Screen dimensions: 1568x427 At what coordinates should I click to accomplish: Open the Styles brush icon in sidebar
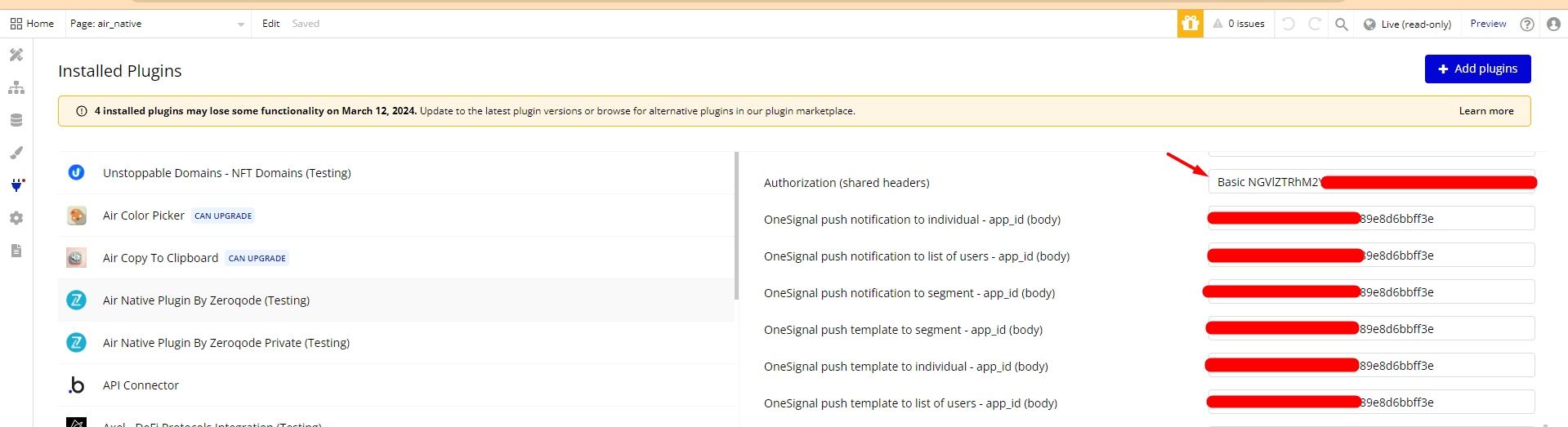coord(16,153)
